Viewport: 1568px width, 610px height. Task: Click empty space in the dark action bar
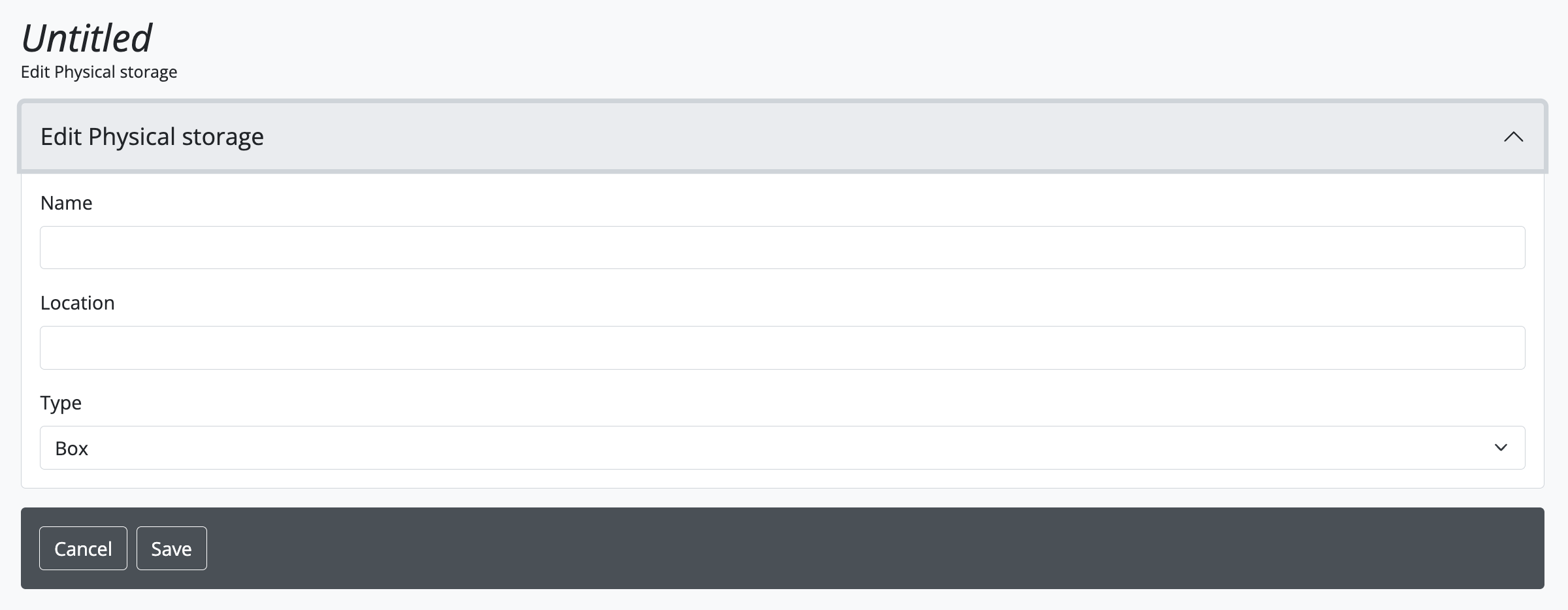tap(849, 549)
